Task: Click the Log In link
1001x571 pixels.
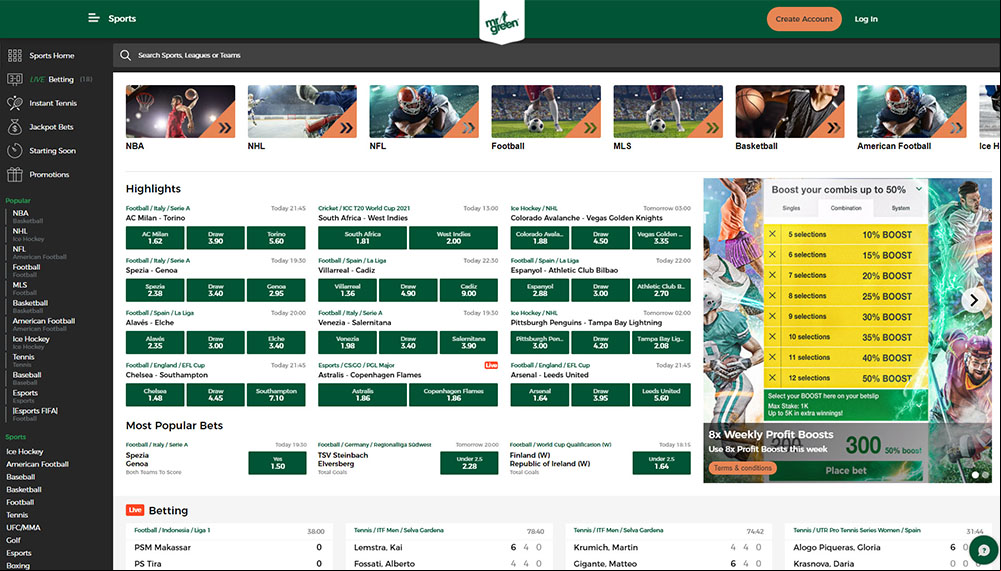Action: point(866,19)
